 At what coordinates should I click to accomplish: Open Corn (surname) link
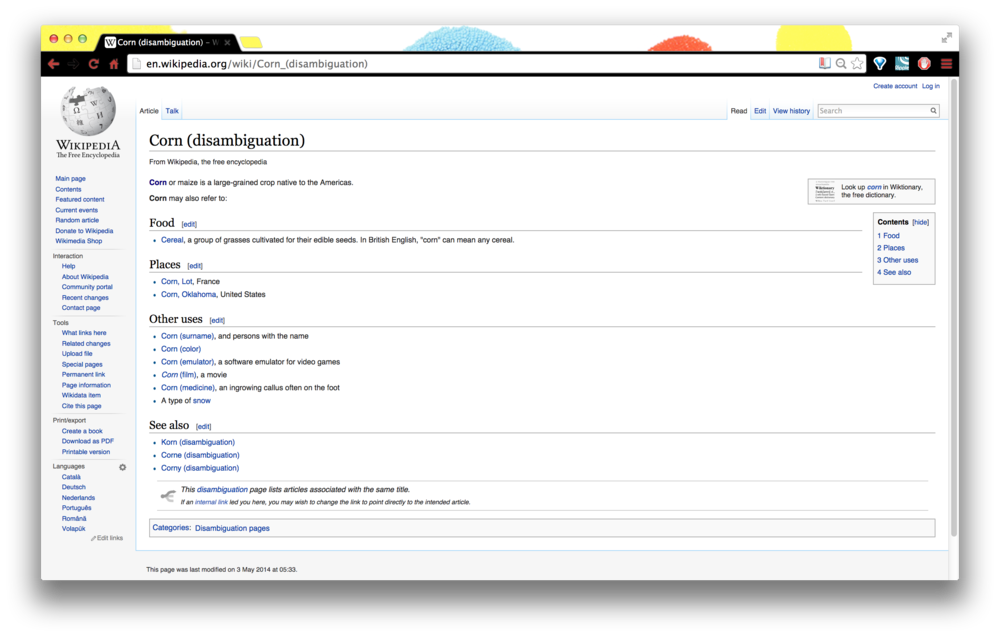coord(188,336)
